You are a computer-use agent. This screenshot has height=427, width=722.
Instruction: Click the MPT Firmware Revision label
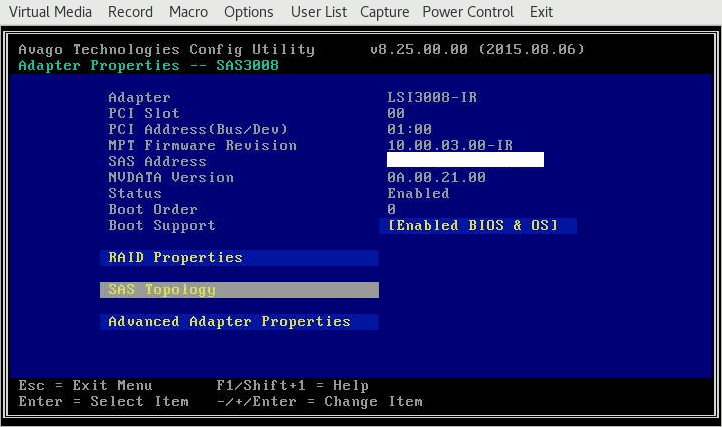[x=203, y=146]
